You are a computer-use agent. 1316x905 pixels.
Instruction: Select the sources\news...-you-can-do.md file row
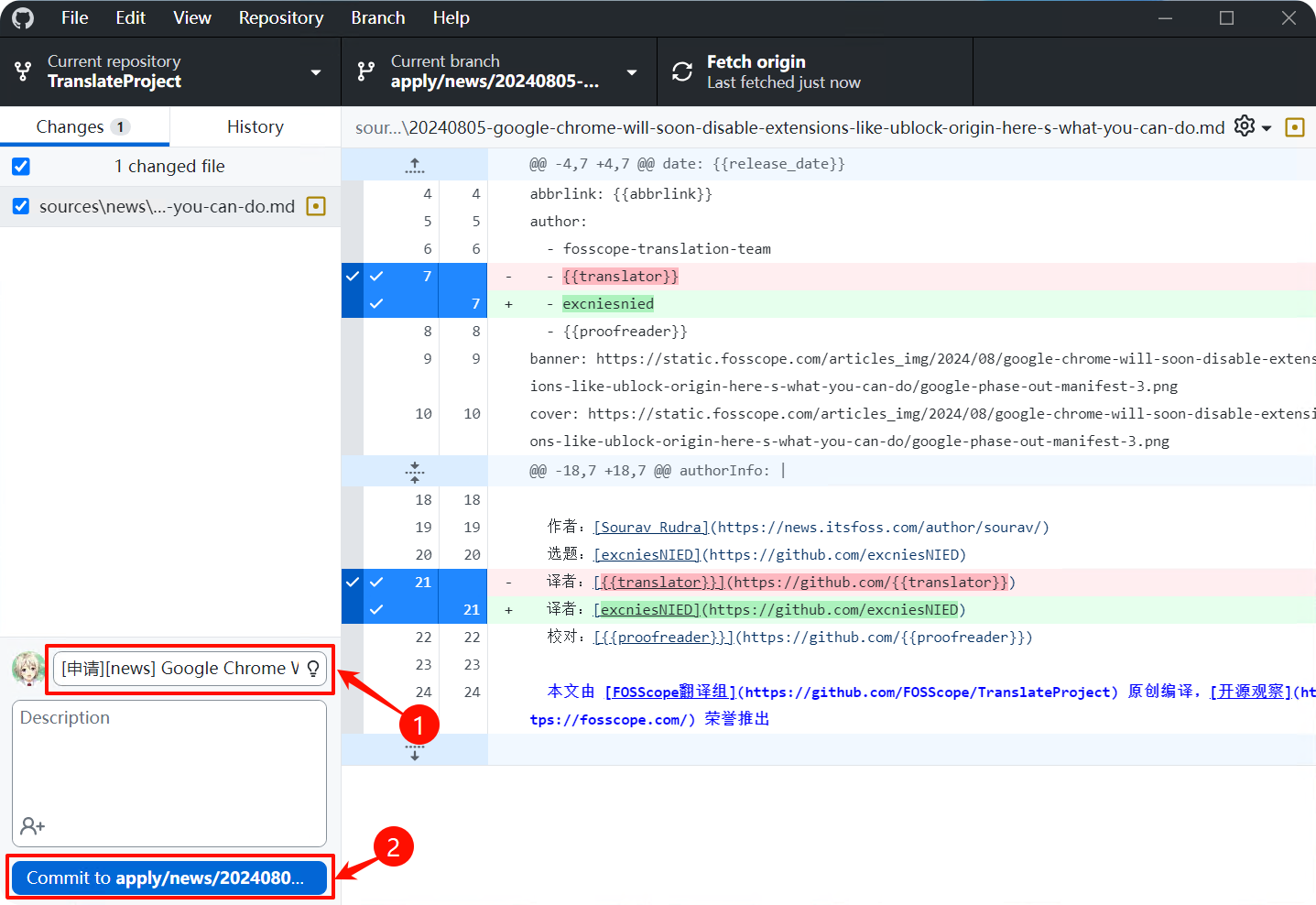point(170,206)
